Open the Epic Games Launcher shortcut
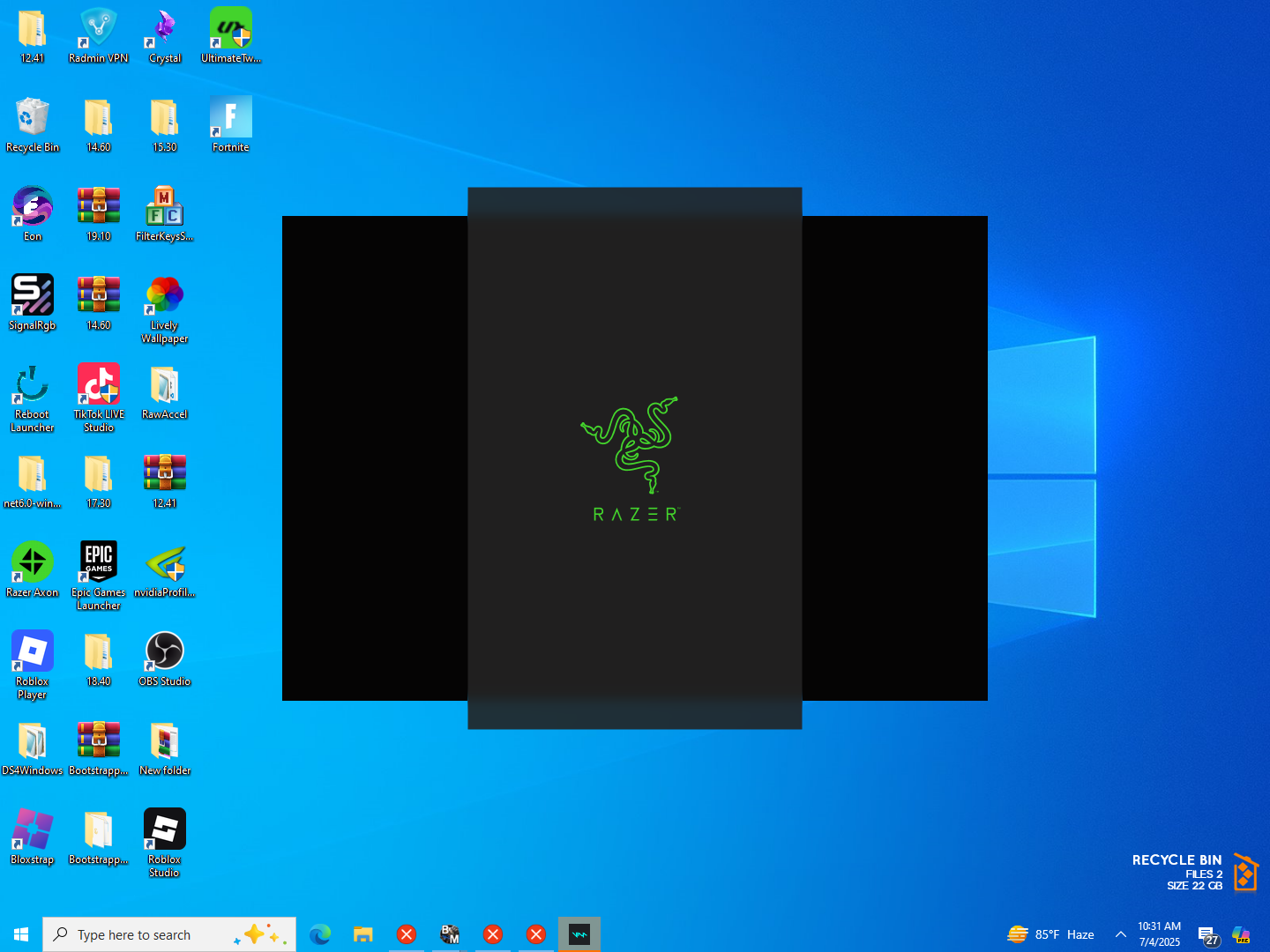Viewport: 1270px width, 952px height. 99,576
